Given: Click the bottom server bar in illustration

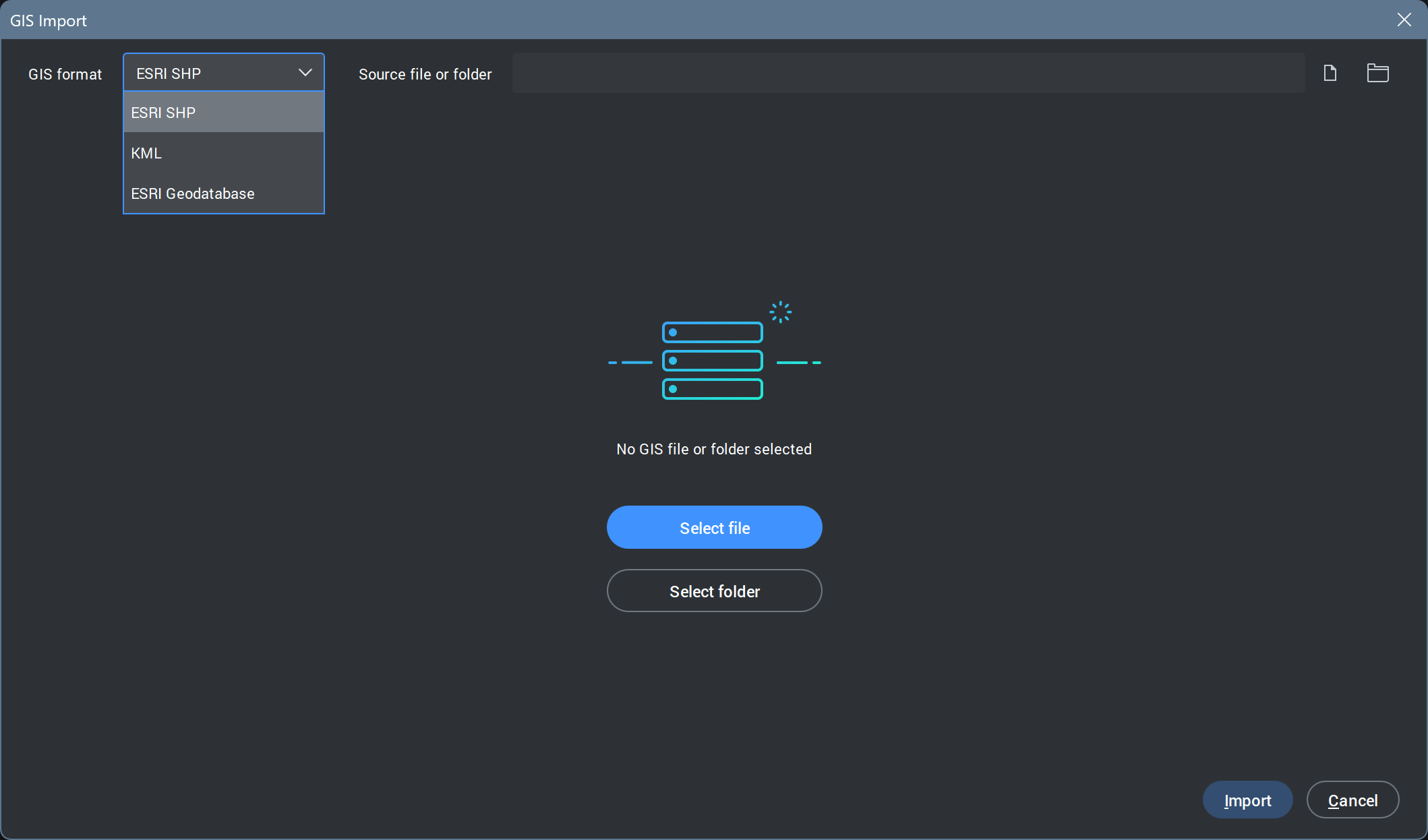Looking at the screenshot, I should coord(713,389).
